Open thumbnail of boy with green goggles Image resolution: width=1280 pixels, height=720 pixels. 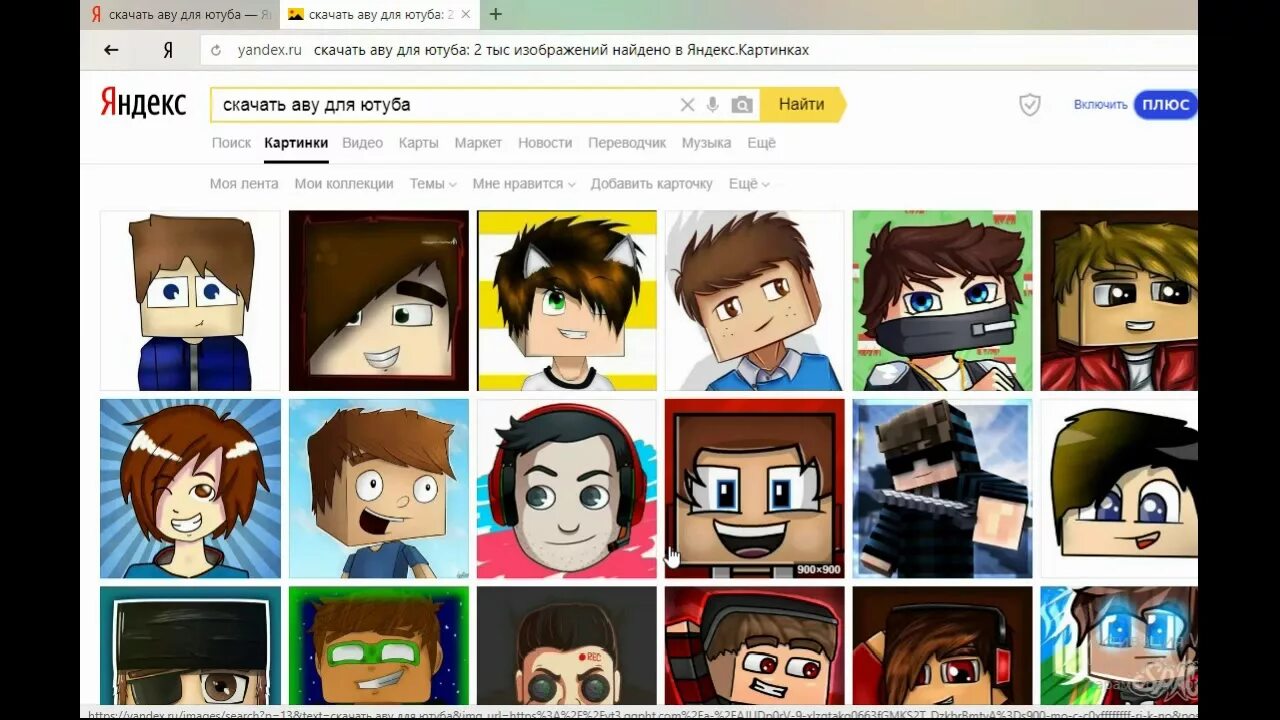pyautogui.click(x=378, y=646)
